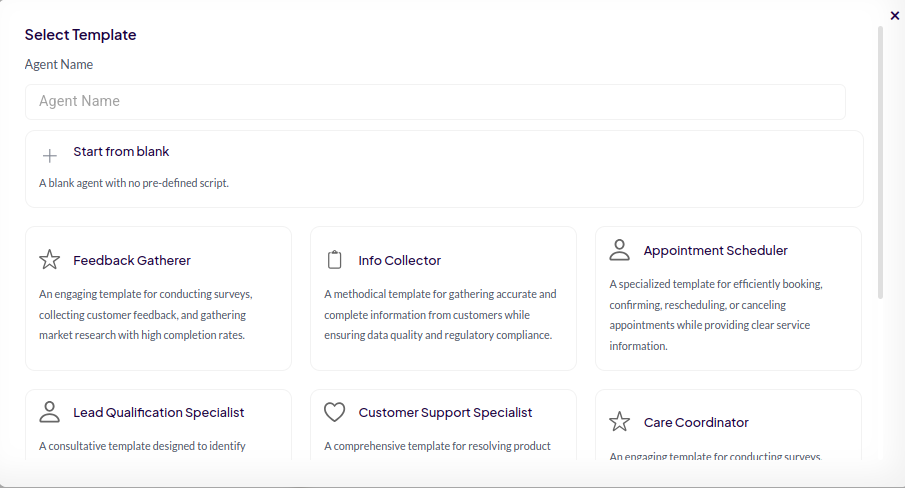This screenshot has height=488, width=905.
Task: Click the star icon on Care Coordinator
Action: coord(620,422)
